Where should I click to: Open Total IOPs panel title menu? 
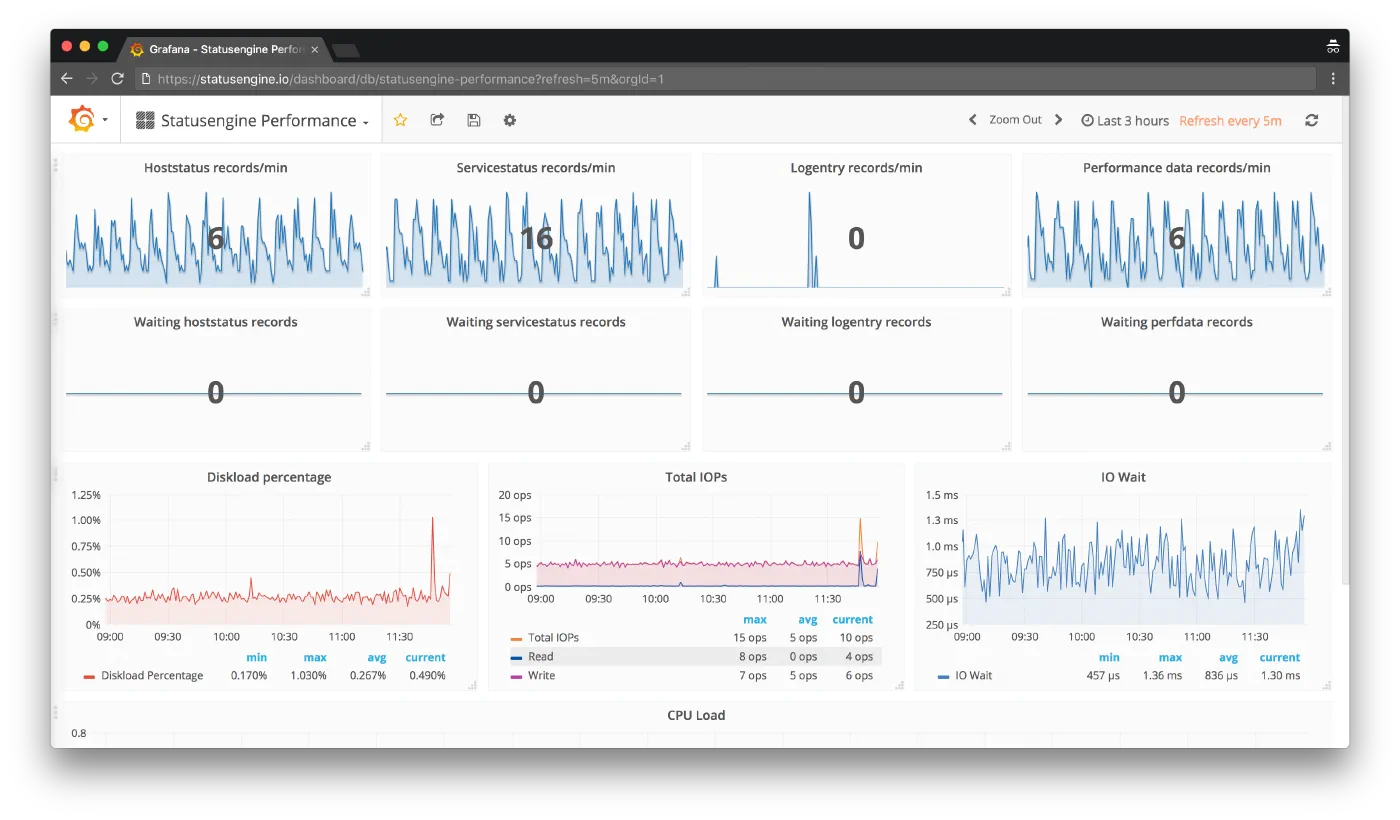pyautogui.click(x=696, y=477)
